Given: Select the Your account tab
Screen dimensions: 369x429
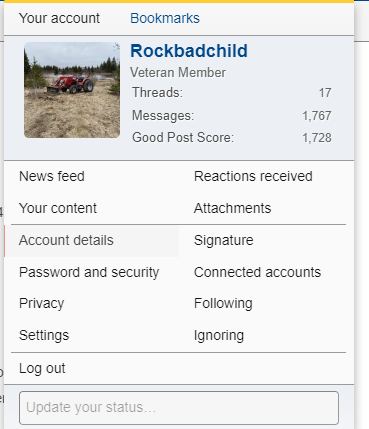Looking at the screenshot, I should (59, 18).
